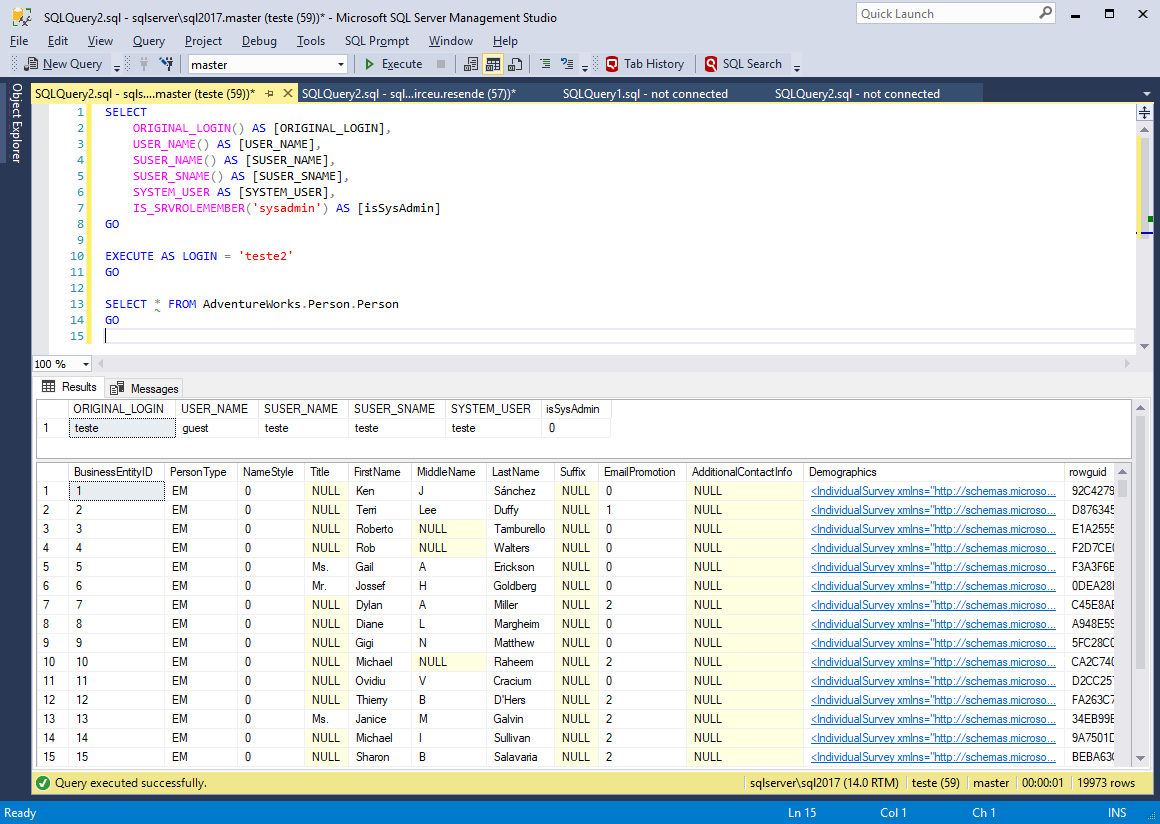Open Tab History
This screenshot has height=824, width=1160.
[645, 64]
